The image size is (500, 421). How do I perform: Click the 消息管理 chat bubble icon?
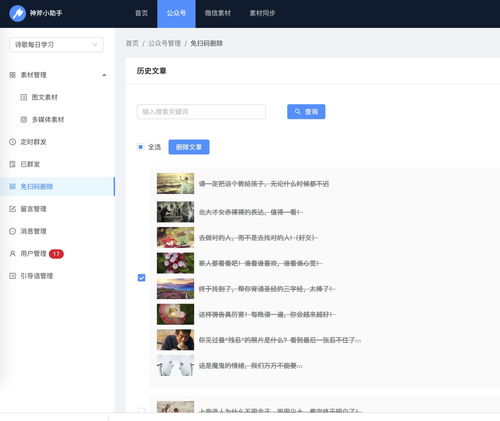pos(12,231)
